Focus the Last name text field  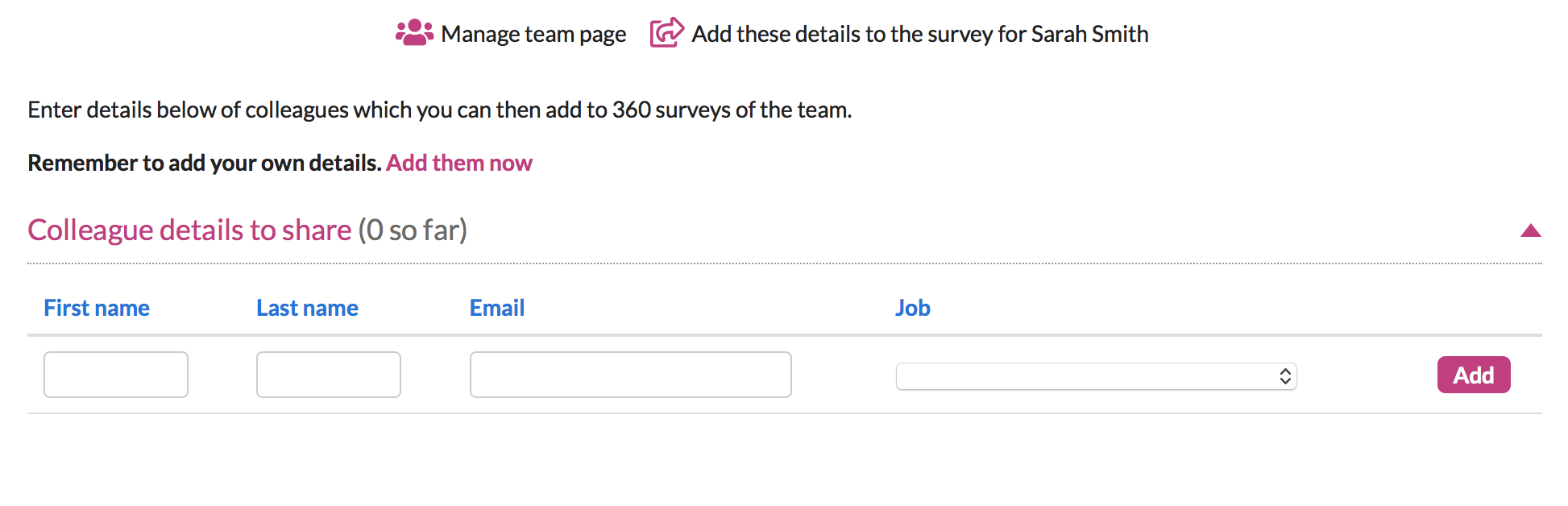pyautogui.click(x=329, y=375)
